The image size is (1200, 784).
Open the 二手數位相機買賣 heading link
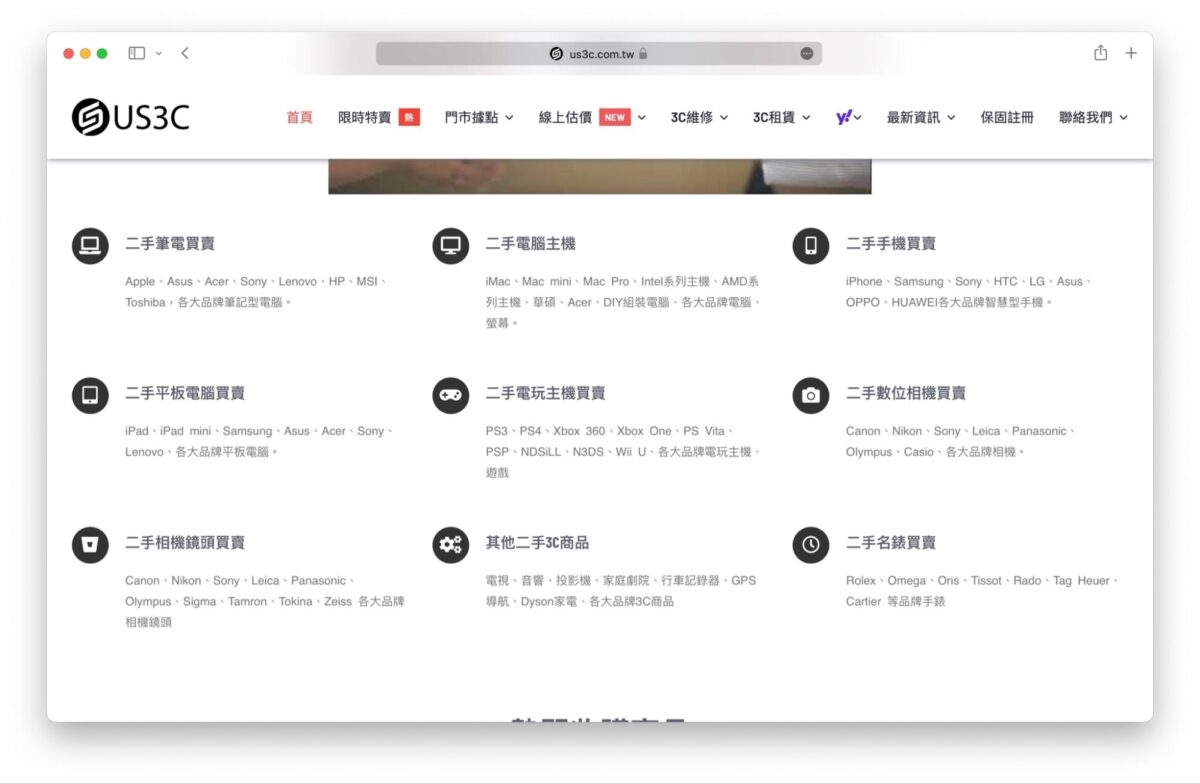(906, 393)
